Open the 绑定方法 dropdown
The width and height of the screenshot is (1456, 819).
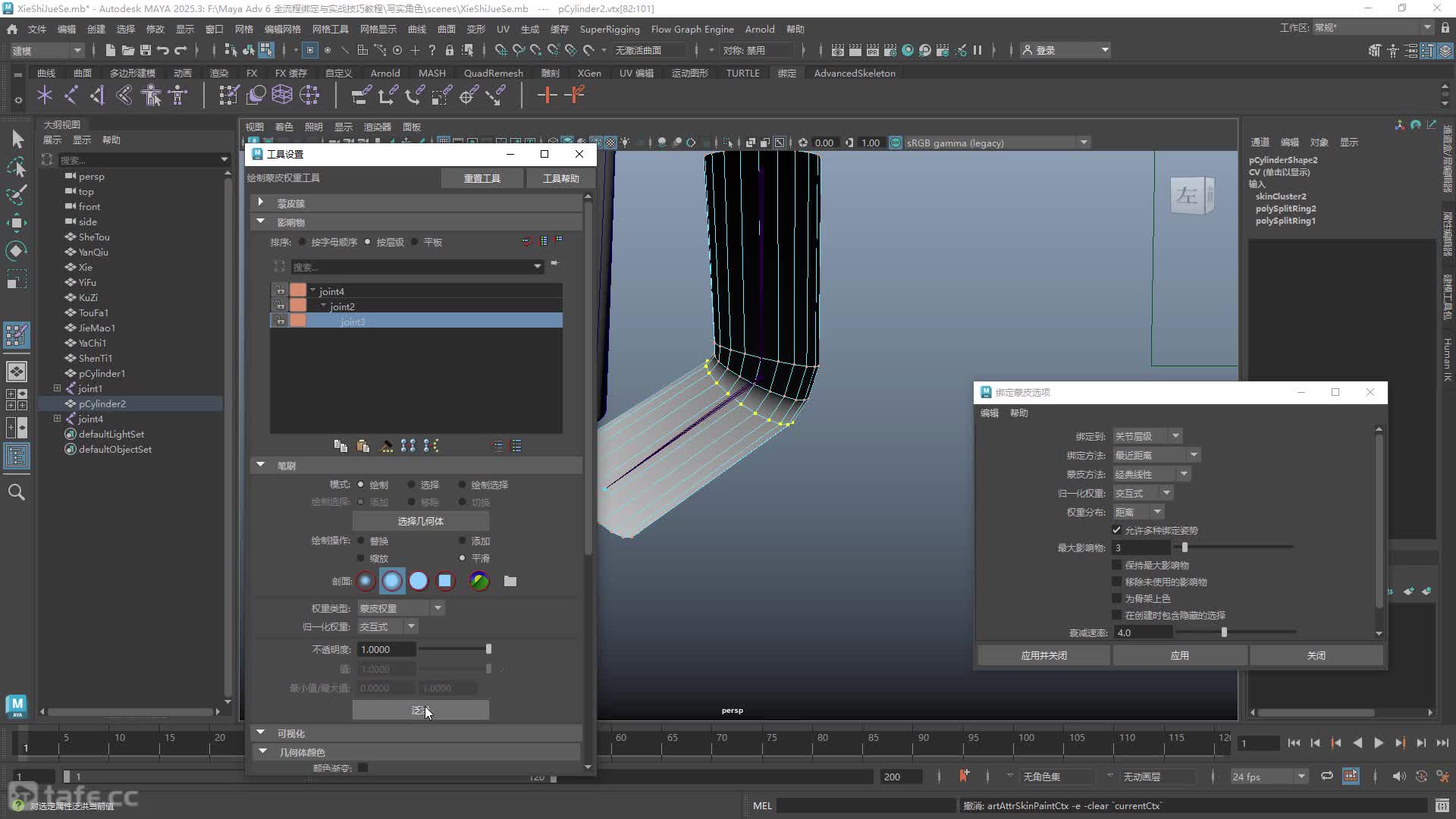[x=1156, y=455]
